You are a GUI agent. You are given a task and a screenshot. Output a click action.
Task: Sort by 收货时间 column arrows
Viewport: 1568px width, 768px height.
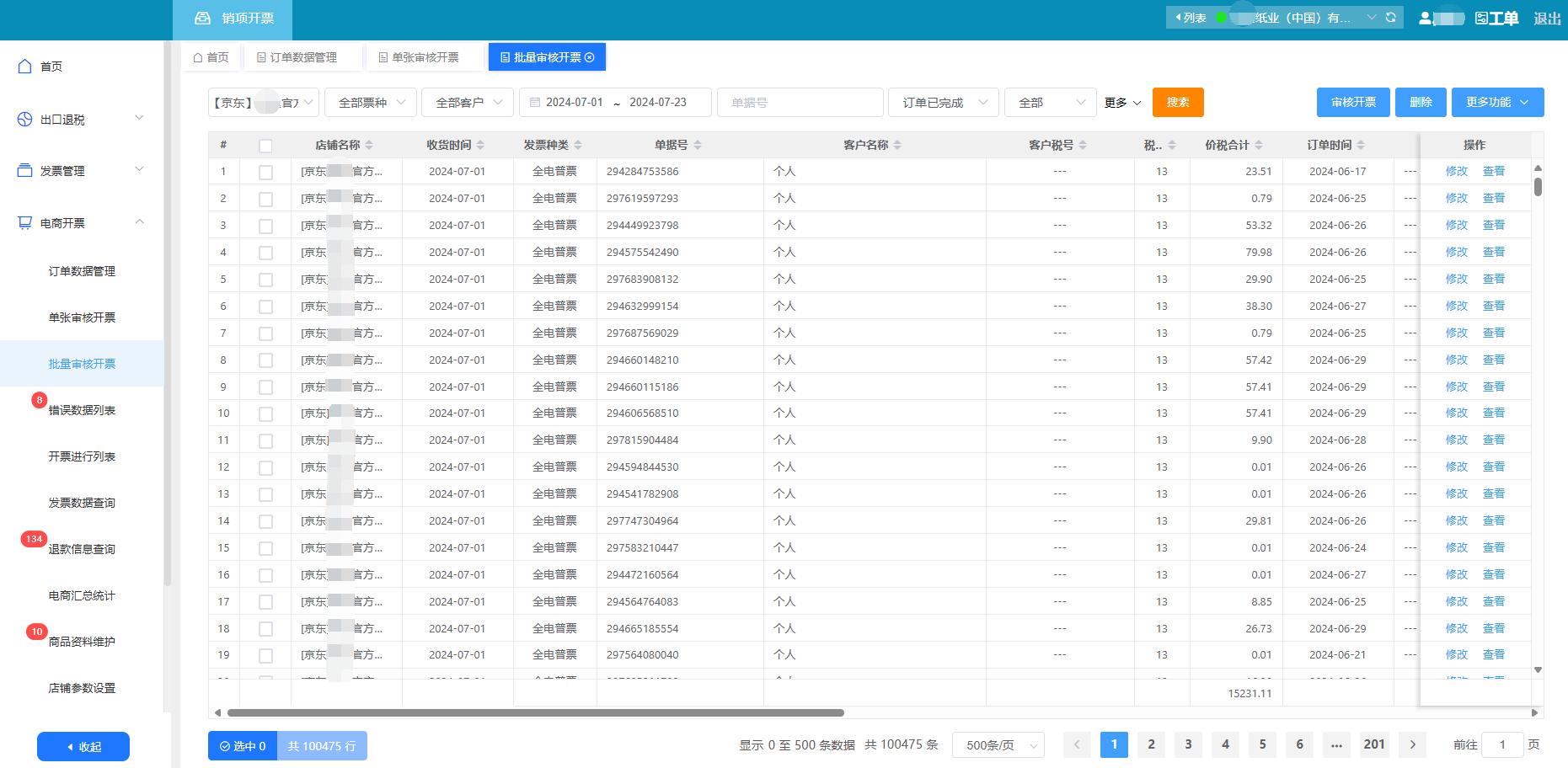click(x=480, y=145)
